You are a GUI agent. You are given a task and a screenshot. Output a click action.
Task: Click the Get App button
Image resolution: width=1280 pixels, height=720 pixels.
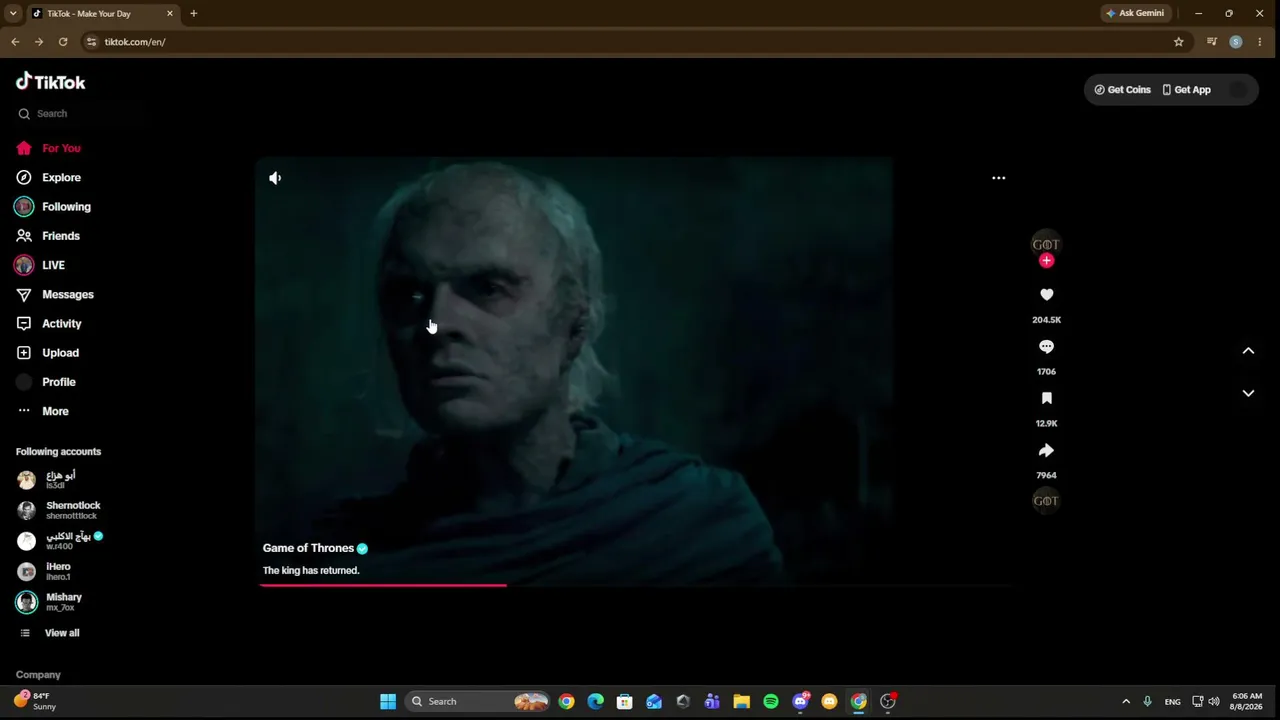pyautogui.click(x=1186, y=90)
